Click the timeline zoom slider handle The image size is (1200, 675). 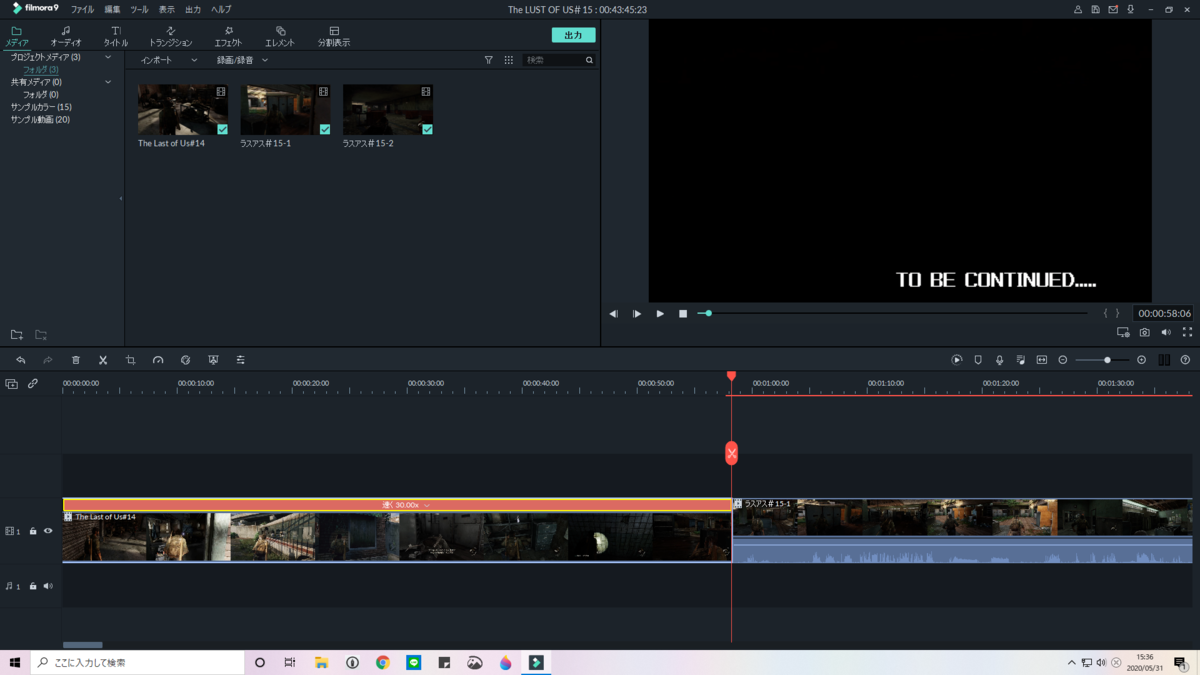point(1107,360)
